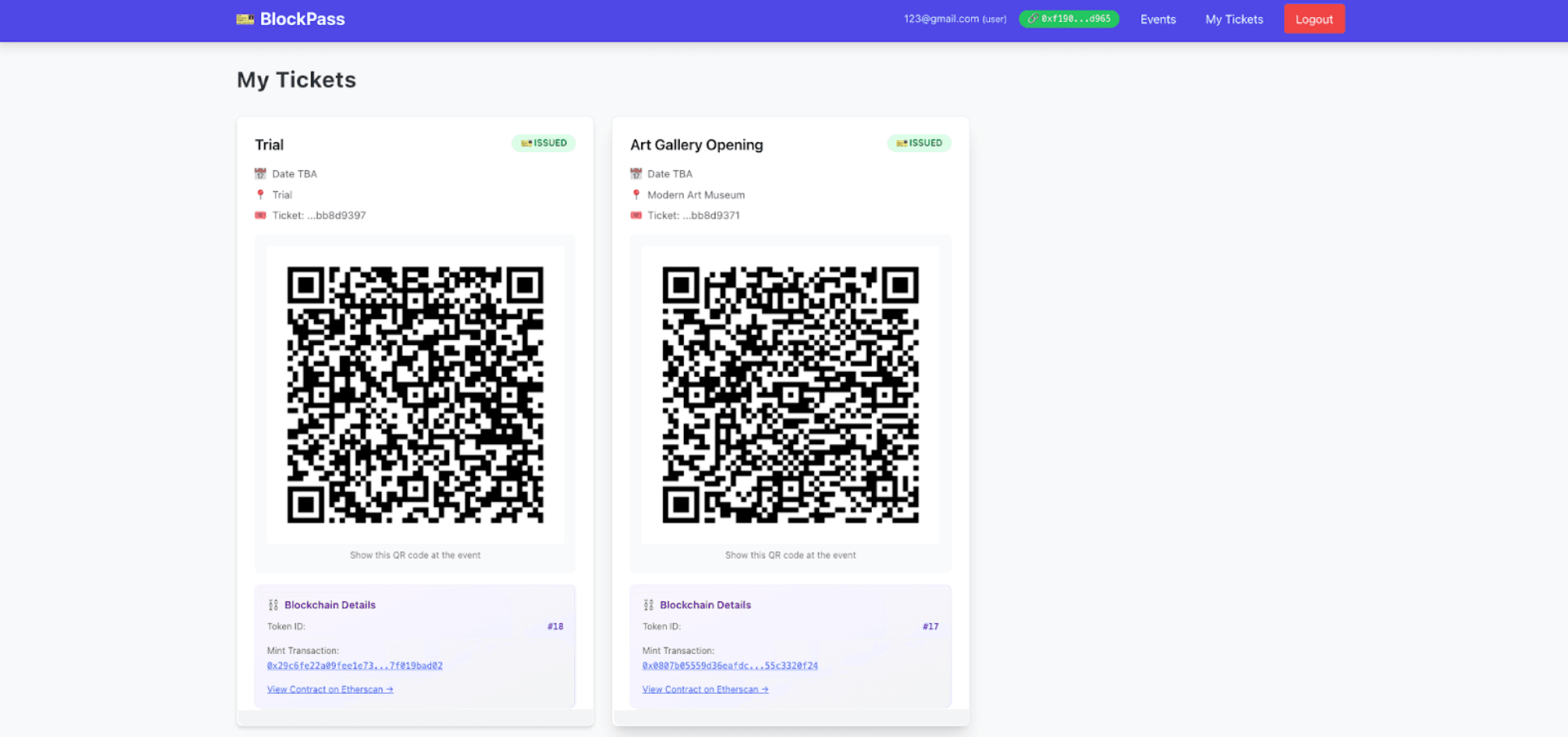The image size is (1568, 737).
Task: Click the calendar icon on Art Gallery Opening ticket
Action: (x=635, y=173)
